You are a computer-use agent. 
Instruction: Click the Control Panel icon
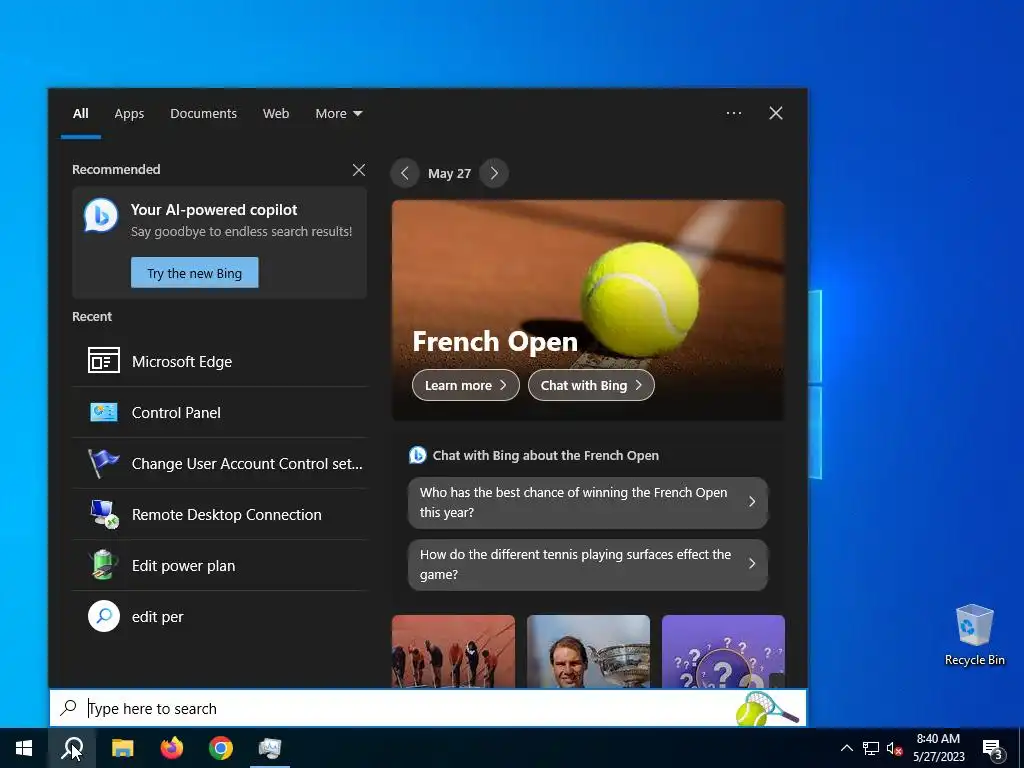coord(104,412)
